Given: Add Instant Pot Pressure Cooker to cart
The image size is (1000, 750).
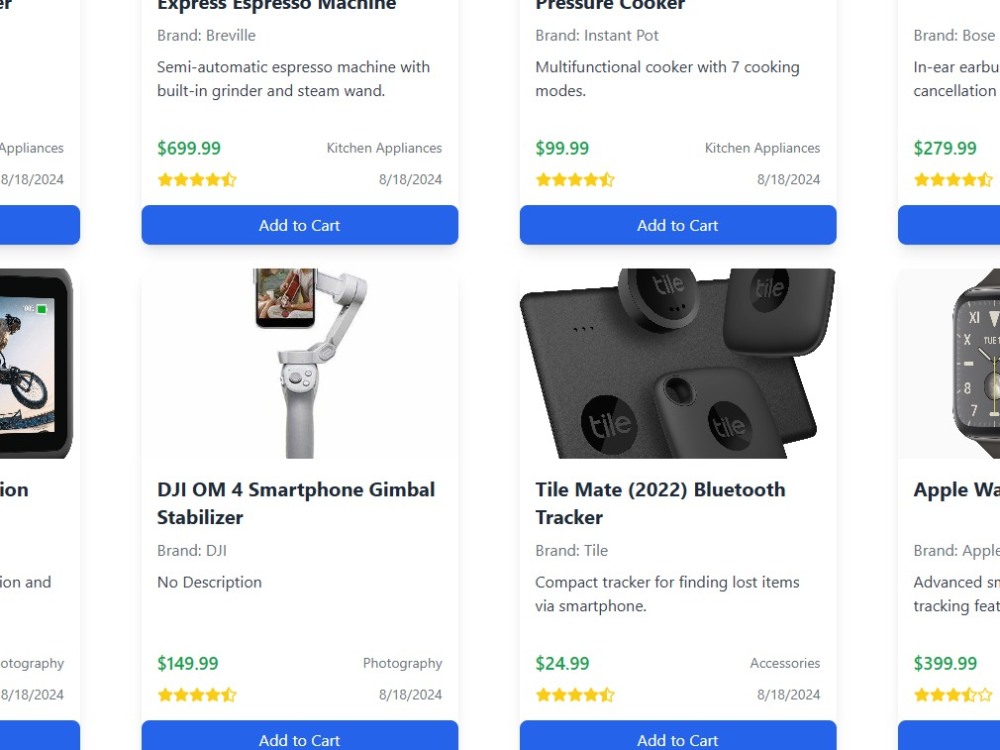Looking at the screenshot, I should (x=678, y=225).
